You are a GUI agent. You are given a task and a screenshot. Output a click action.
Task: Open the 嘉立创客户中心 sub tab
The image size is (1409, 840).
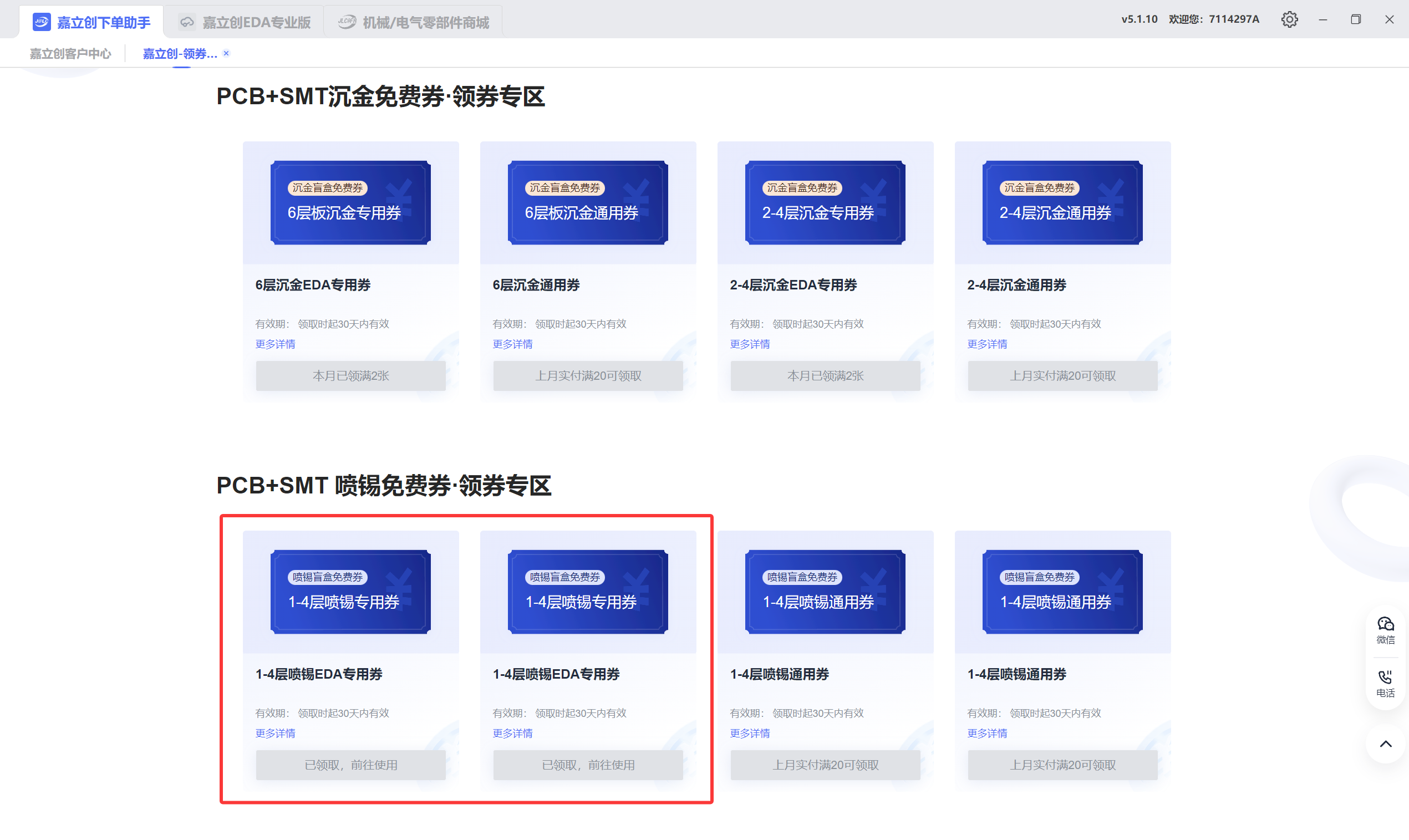tap(70, 54)
